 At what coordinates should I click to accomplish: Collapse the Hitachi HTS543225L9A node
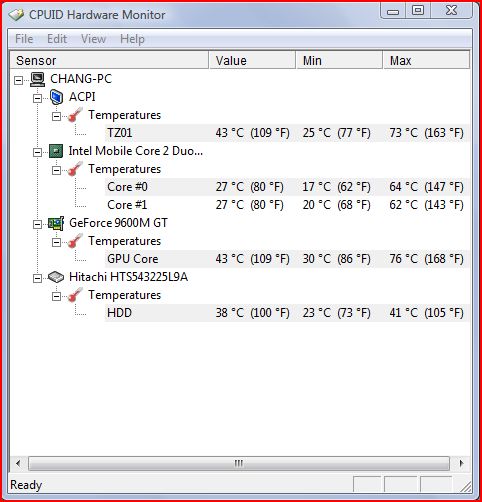[x=38, y=278]
